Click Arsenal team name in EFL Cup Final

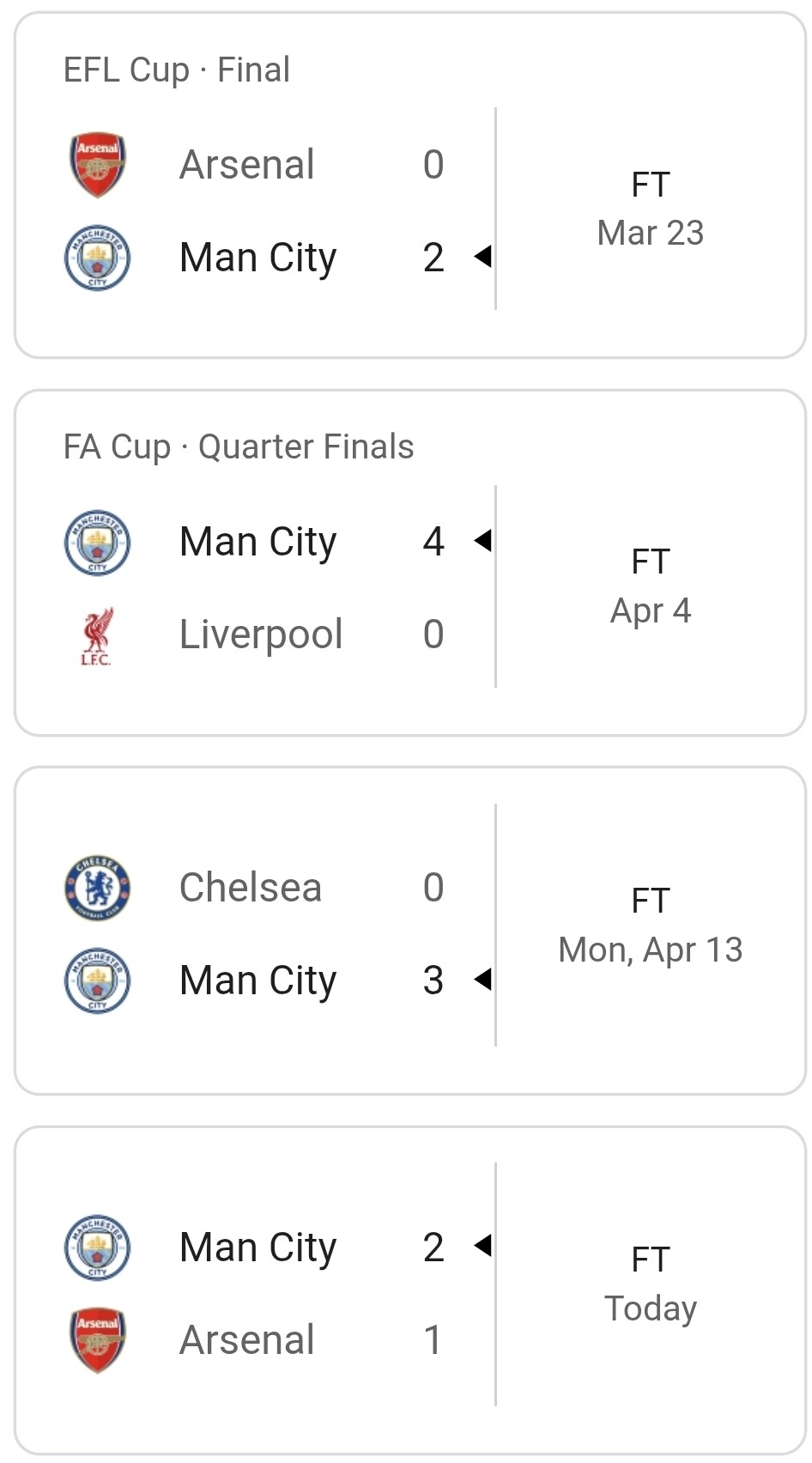pos(247,165)
